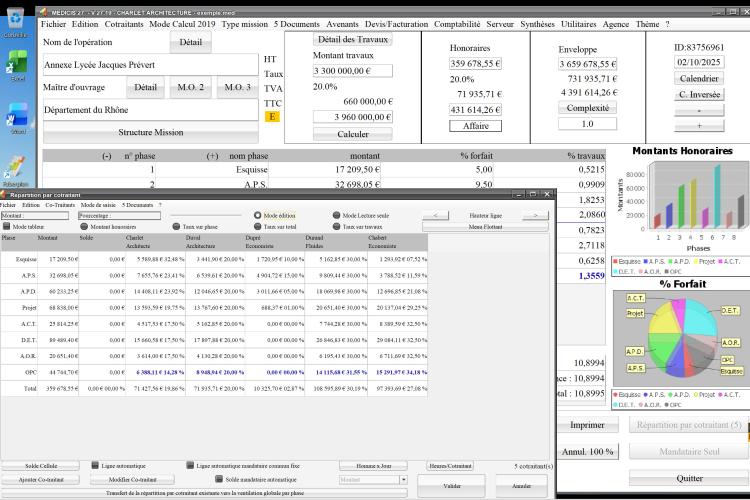Click Complexité value field 1.0
Viewport: 750px width, 500px height.
587,124
